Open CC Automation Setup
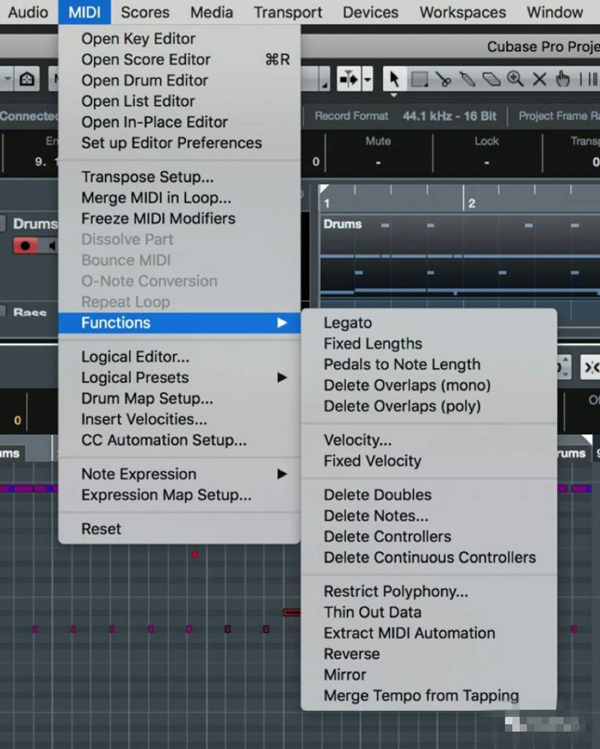 click(179, 440)
